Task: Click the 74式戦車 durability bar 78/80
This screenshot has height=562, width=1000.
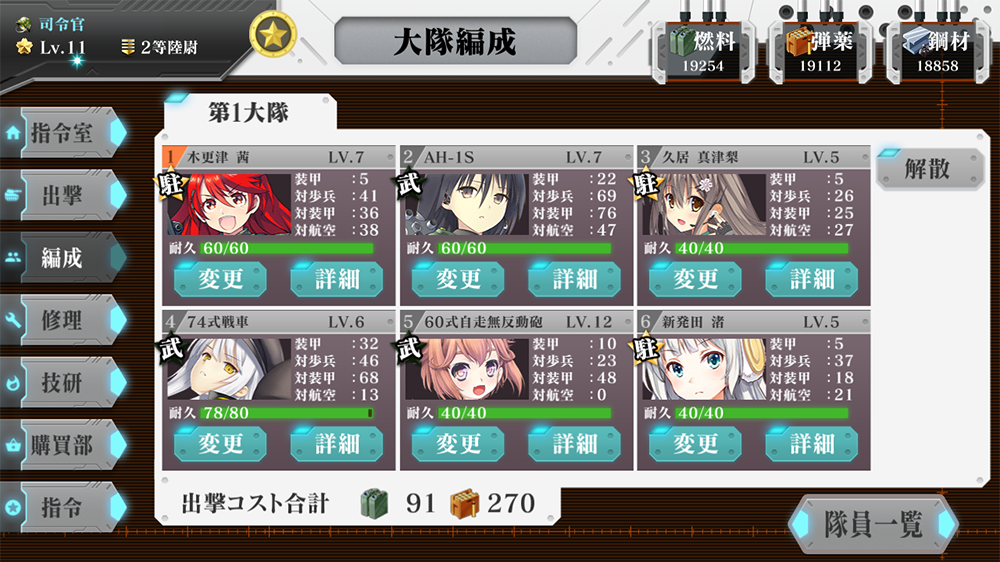Action: click(287, 413)
